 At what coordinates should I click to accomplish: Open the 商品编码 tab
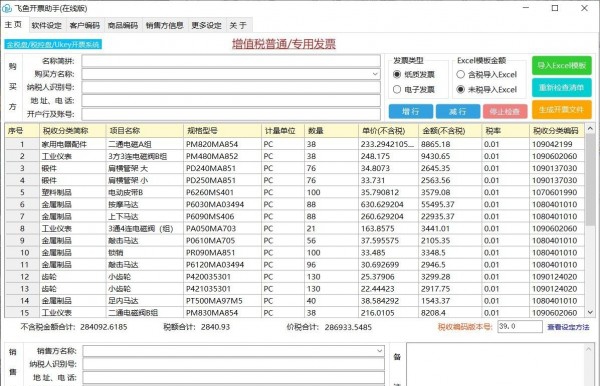tap(123, 25)
